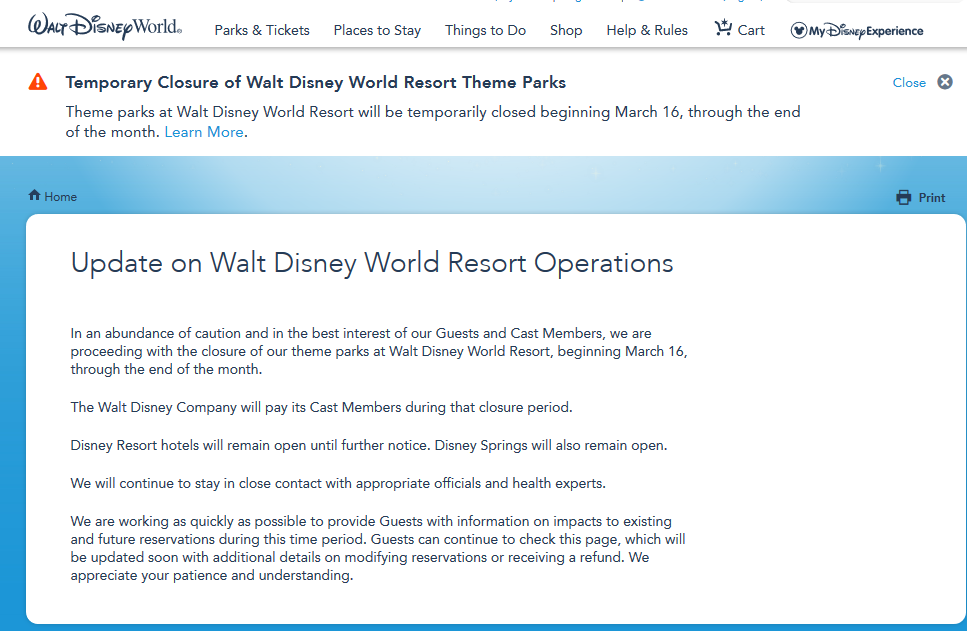Follow the Learn More link
Viewport: 967px width, 631px height.
point(204,132)
